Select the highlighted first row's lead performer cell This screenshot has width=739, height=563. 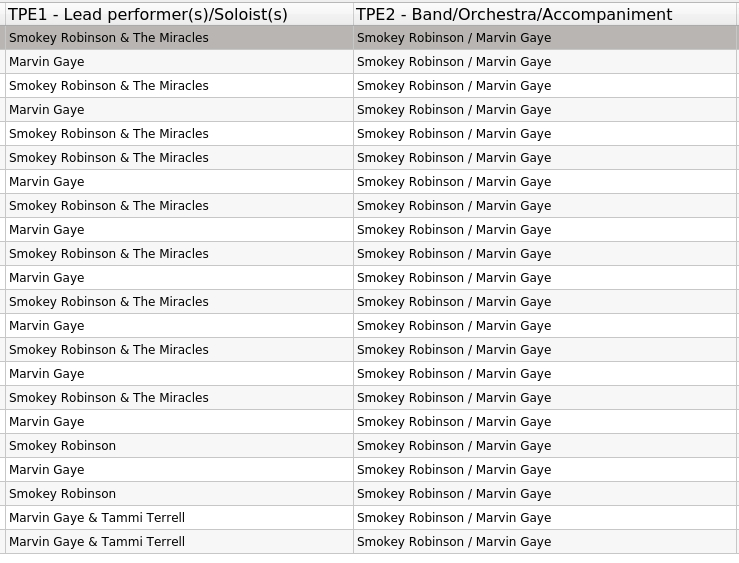pyautogui.click(x=109, y=38)
